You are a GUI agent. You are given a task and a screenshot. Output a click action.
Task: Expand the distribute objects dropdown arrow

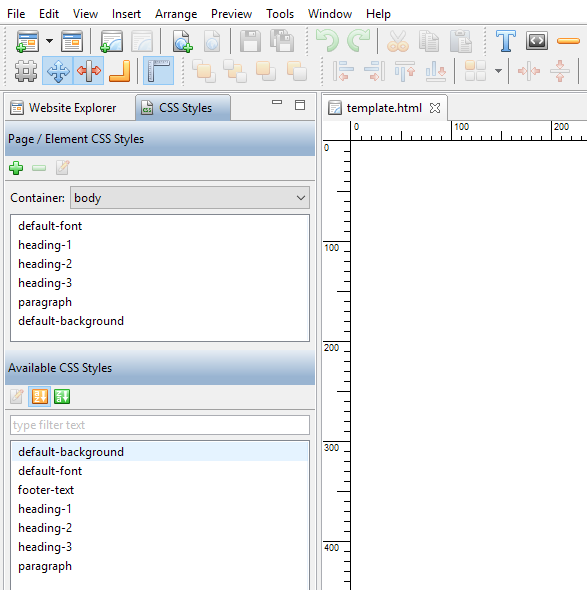(498, 71)
